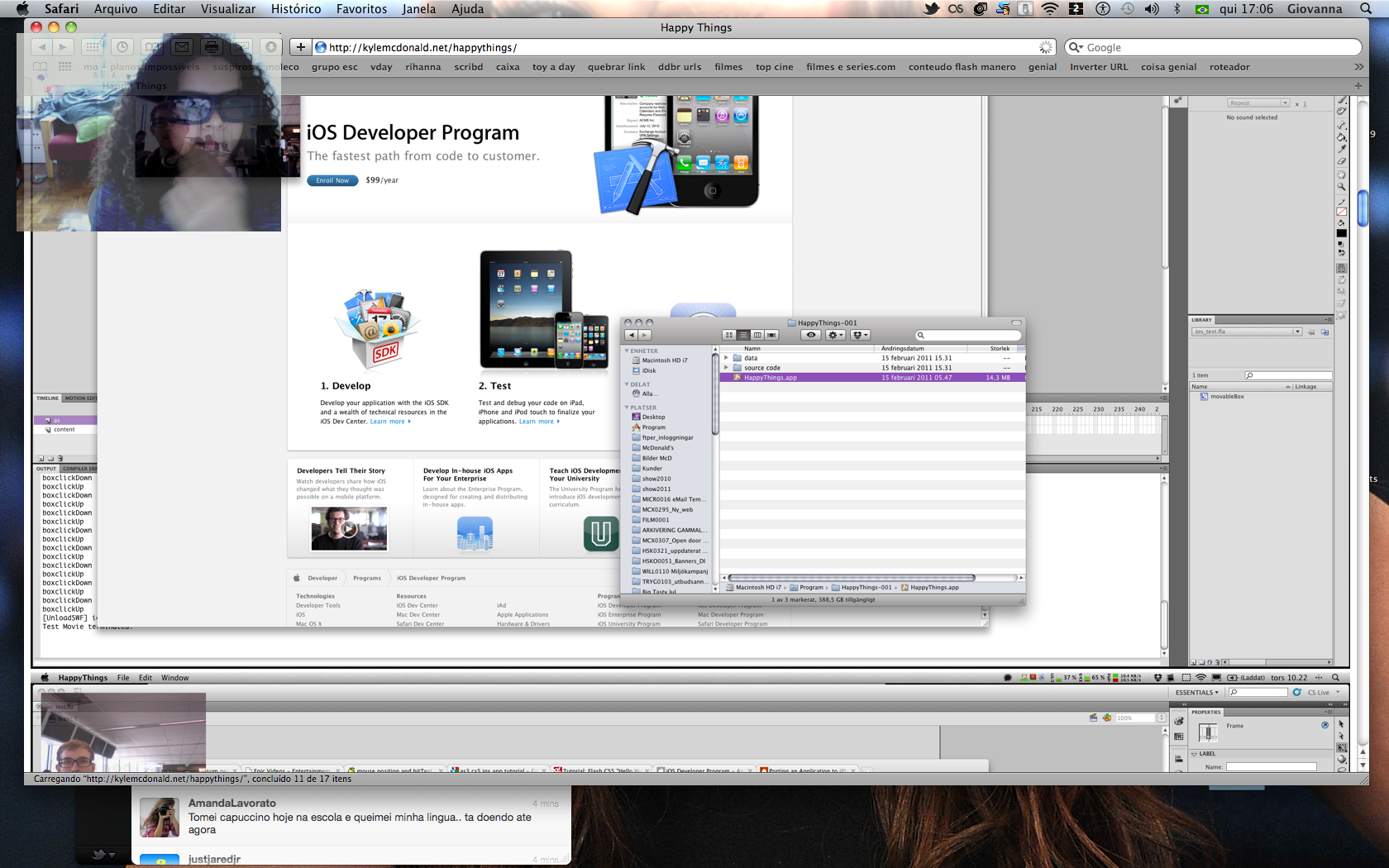Screen dimensions: 1389x868
Task: Expand the source code folder in Finder
Action: [x=726, y=368]
